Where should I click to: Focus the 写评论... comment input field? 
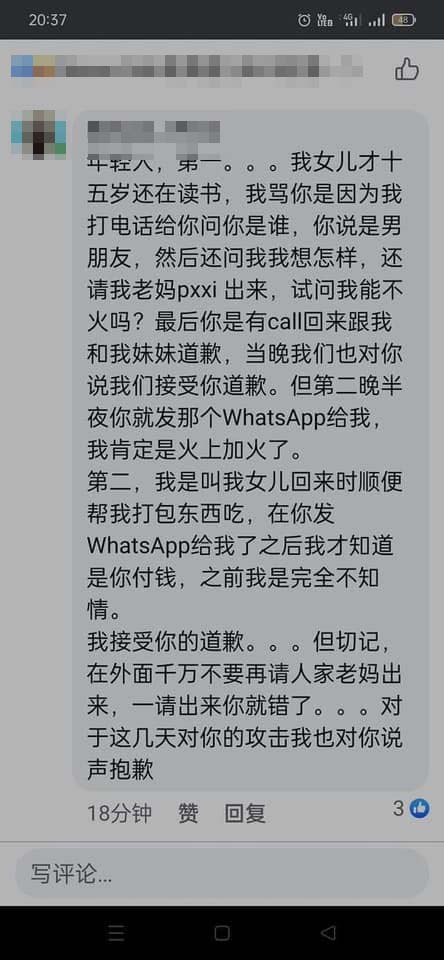pyautogui.click(x=222, y=874)
